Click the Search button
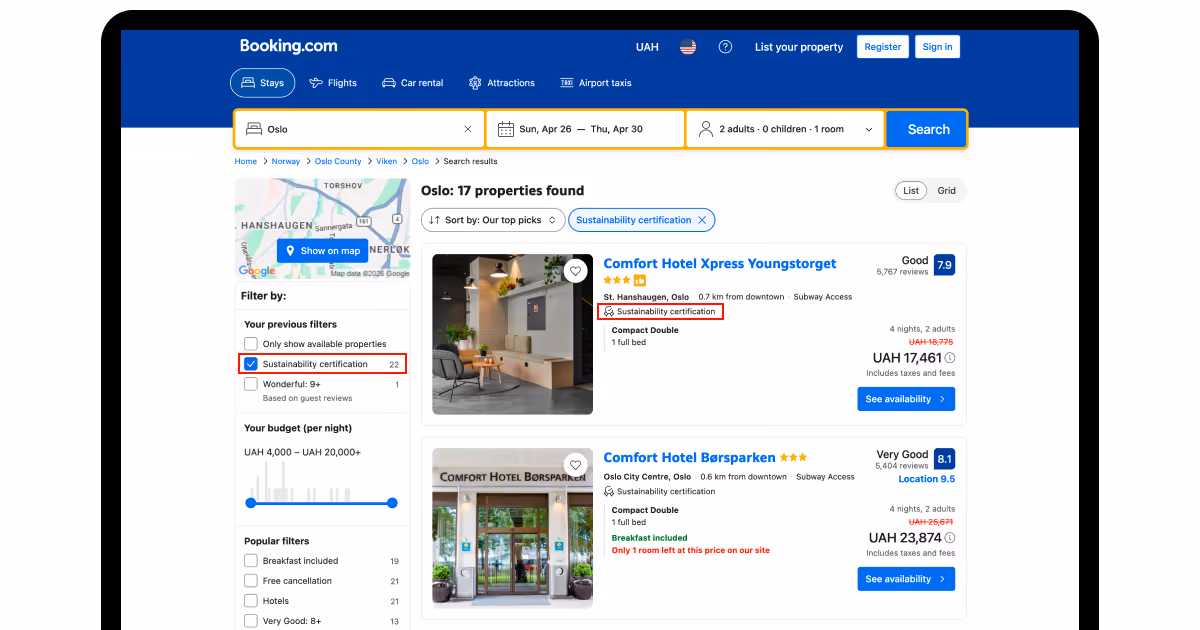The width and height of the screenshot is (1200, 630). click(x=926, y=128)
